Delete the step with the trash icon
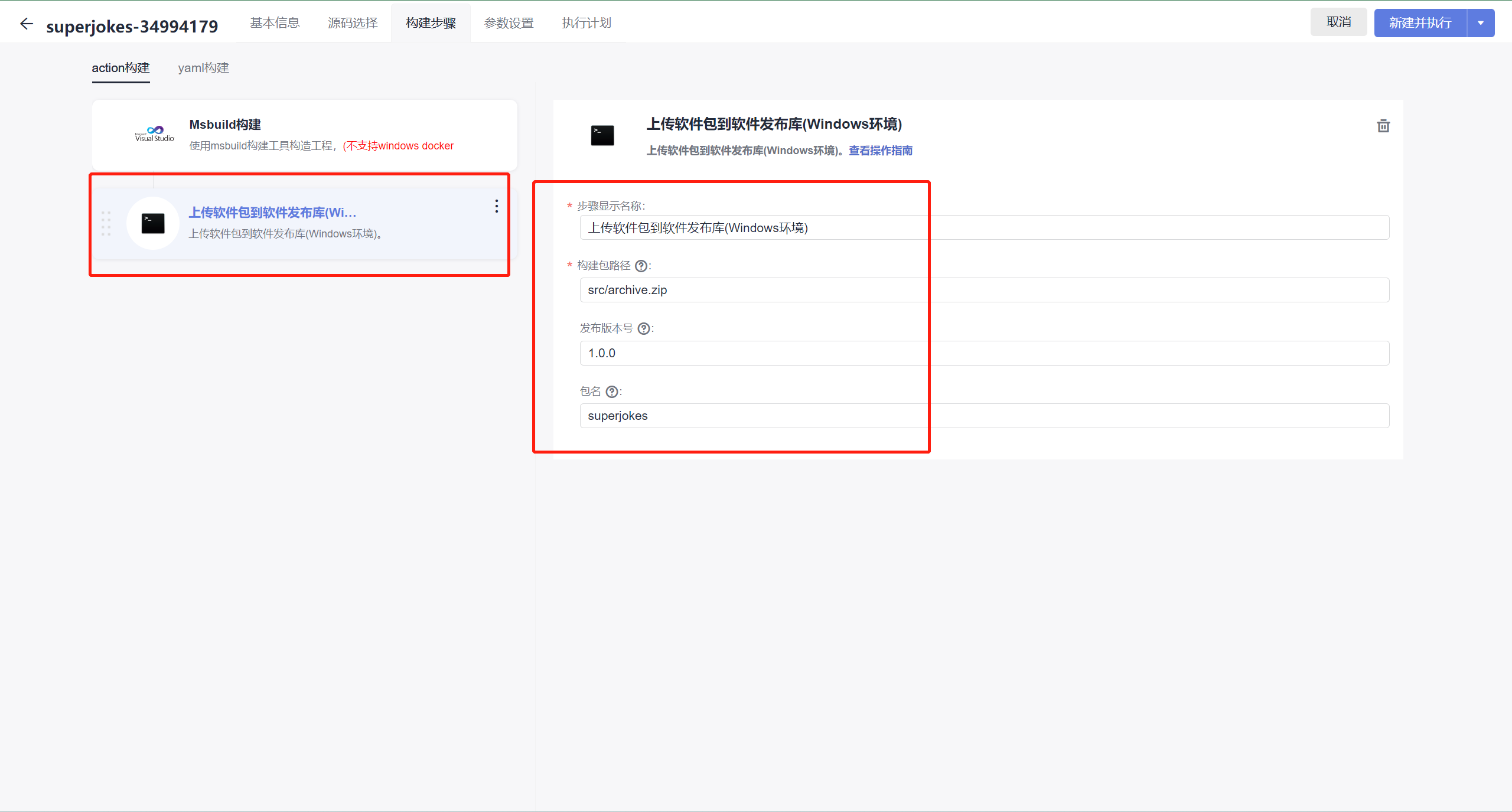1512x812 pixels. [x=1383, y=126]
